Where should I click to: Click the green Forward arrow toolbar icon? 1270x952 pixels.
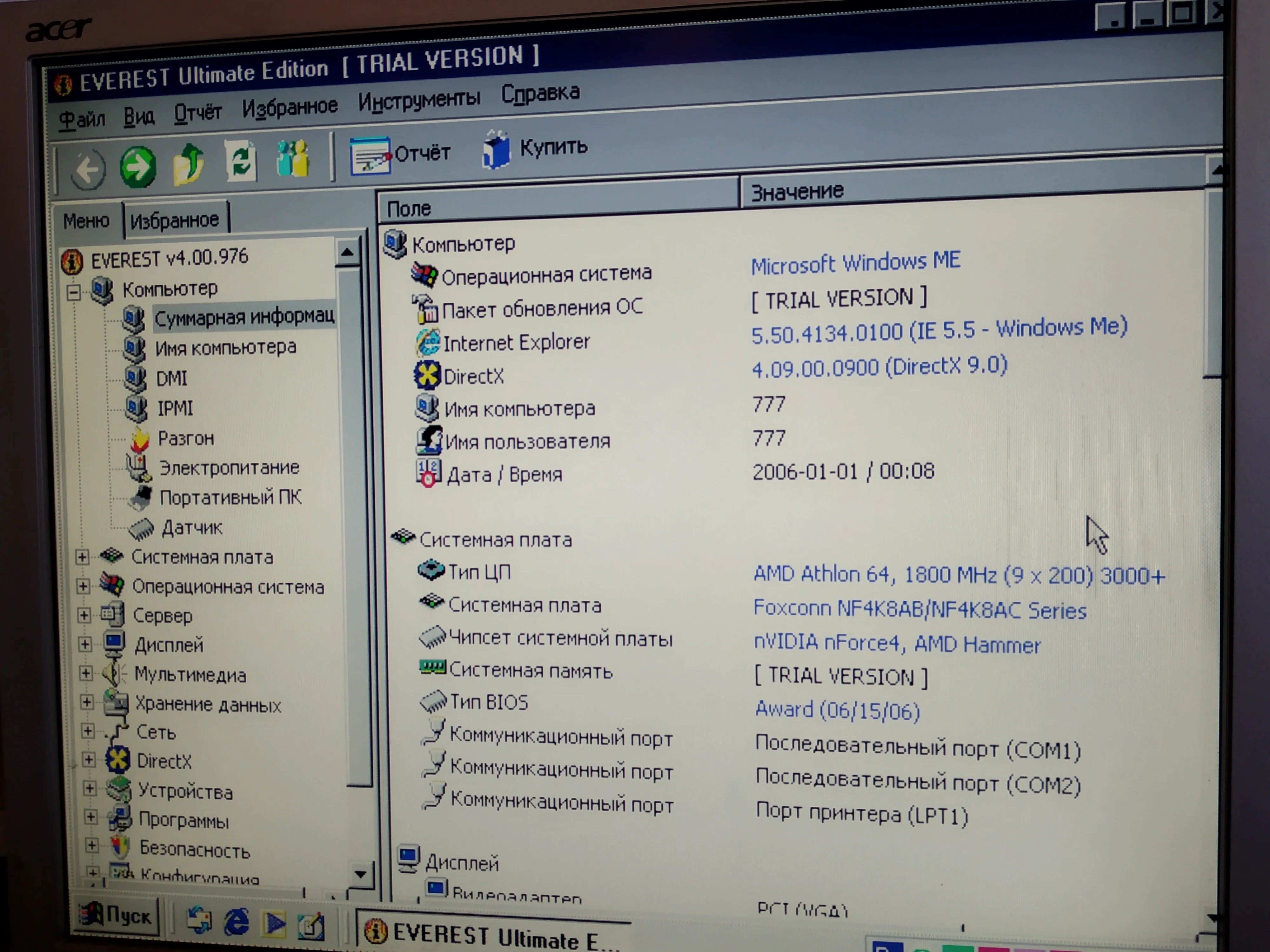138,167
